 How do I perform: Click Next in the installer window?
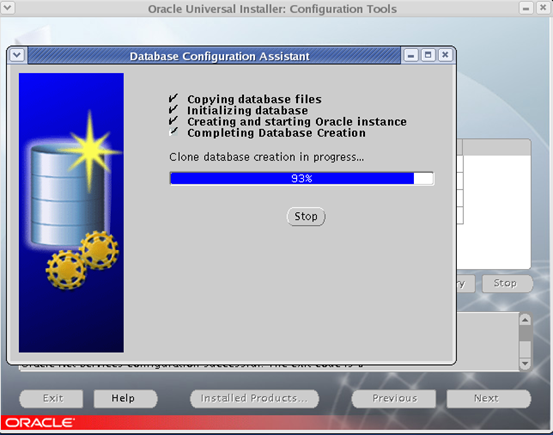(x=488, y=398)
